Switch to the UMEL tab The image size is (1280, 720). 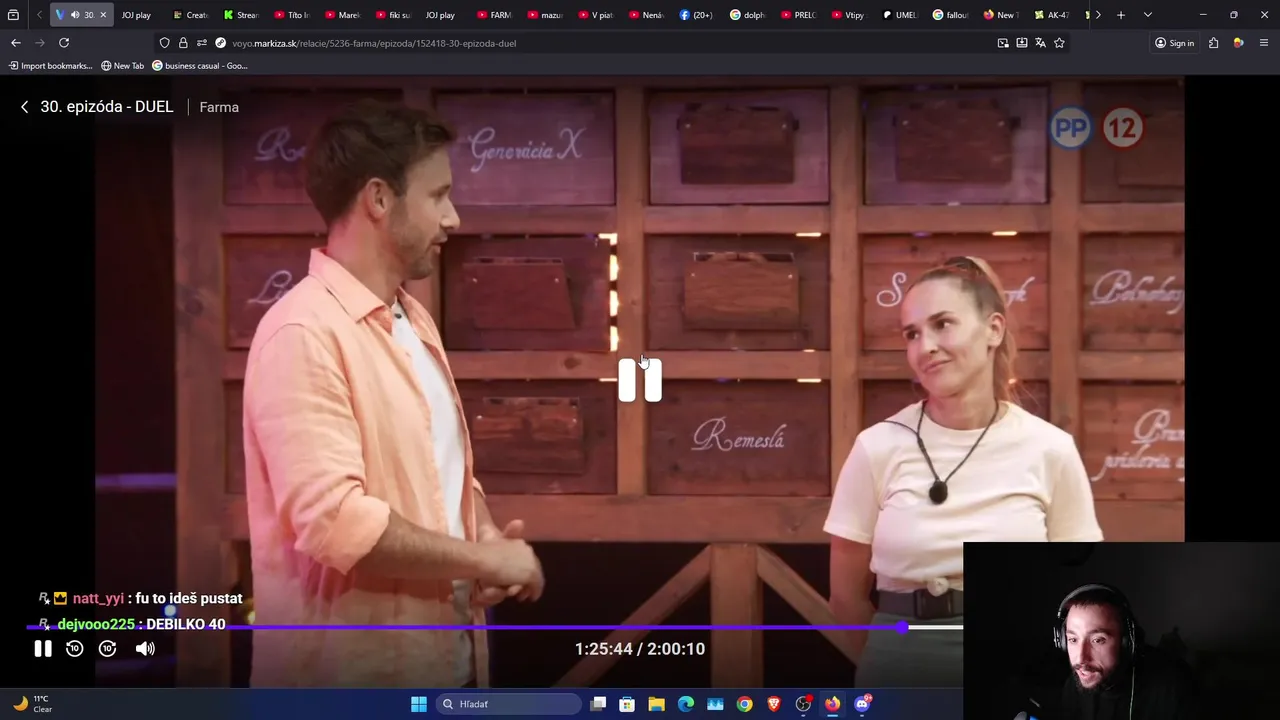coord(900,15)
